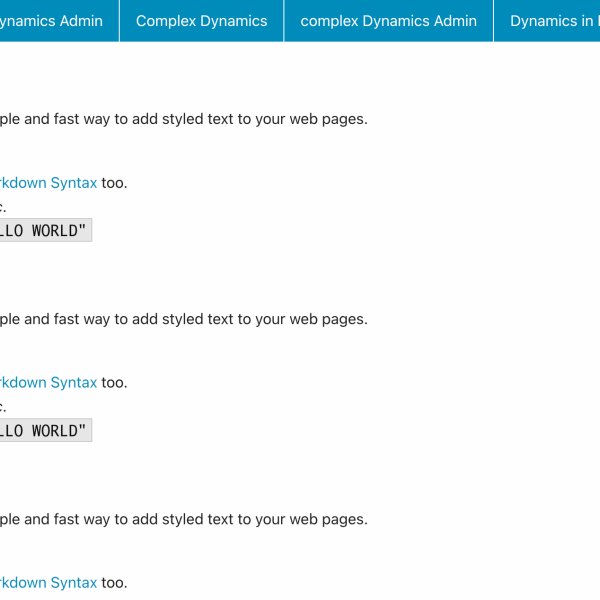
Task: Click the second 'HELLO WORLD' code block
Action: (44, 431)
